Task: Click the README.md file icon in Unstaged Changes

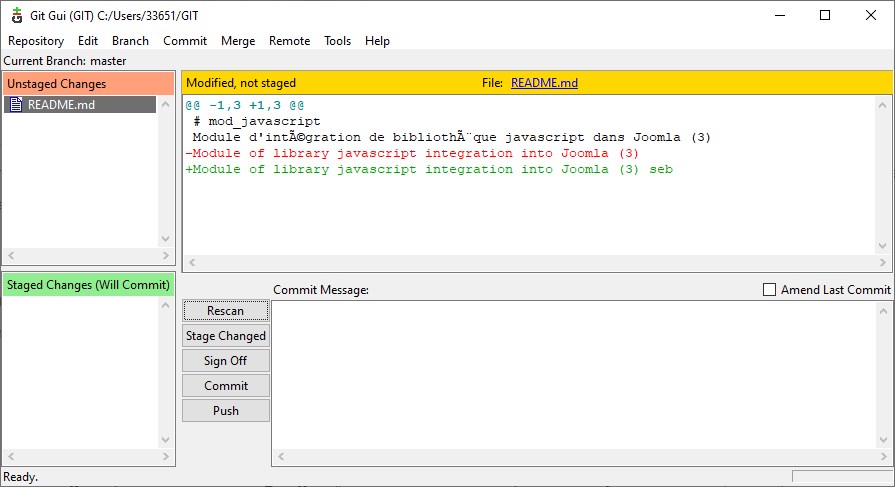Action: coord(16,104)
